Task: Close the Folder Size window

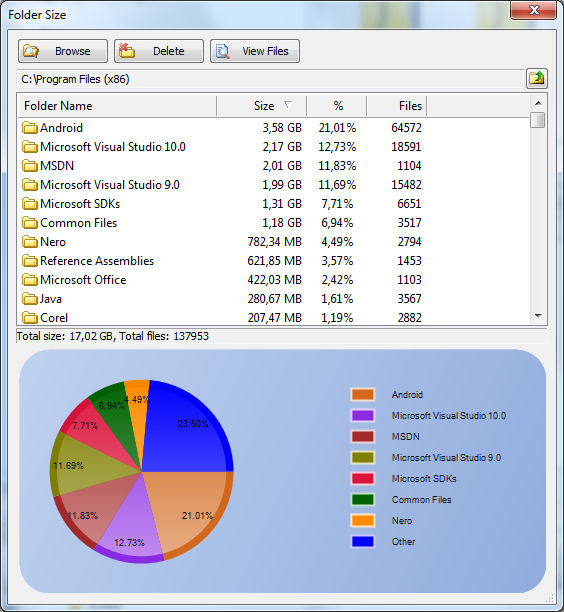Action: [534, 9]
